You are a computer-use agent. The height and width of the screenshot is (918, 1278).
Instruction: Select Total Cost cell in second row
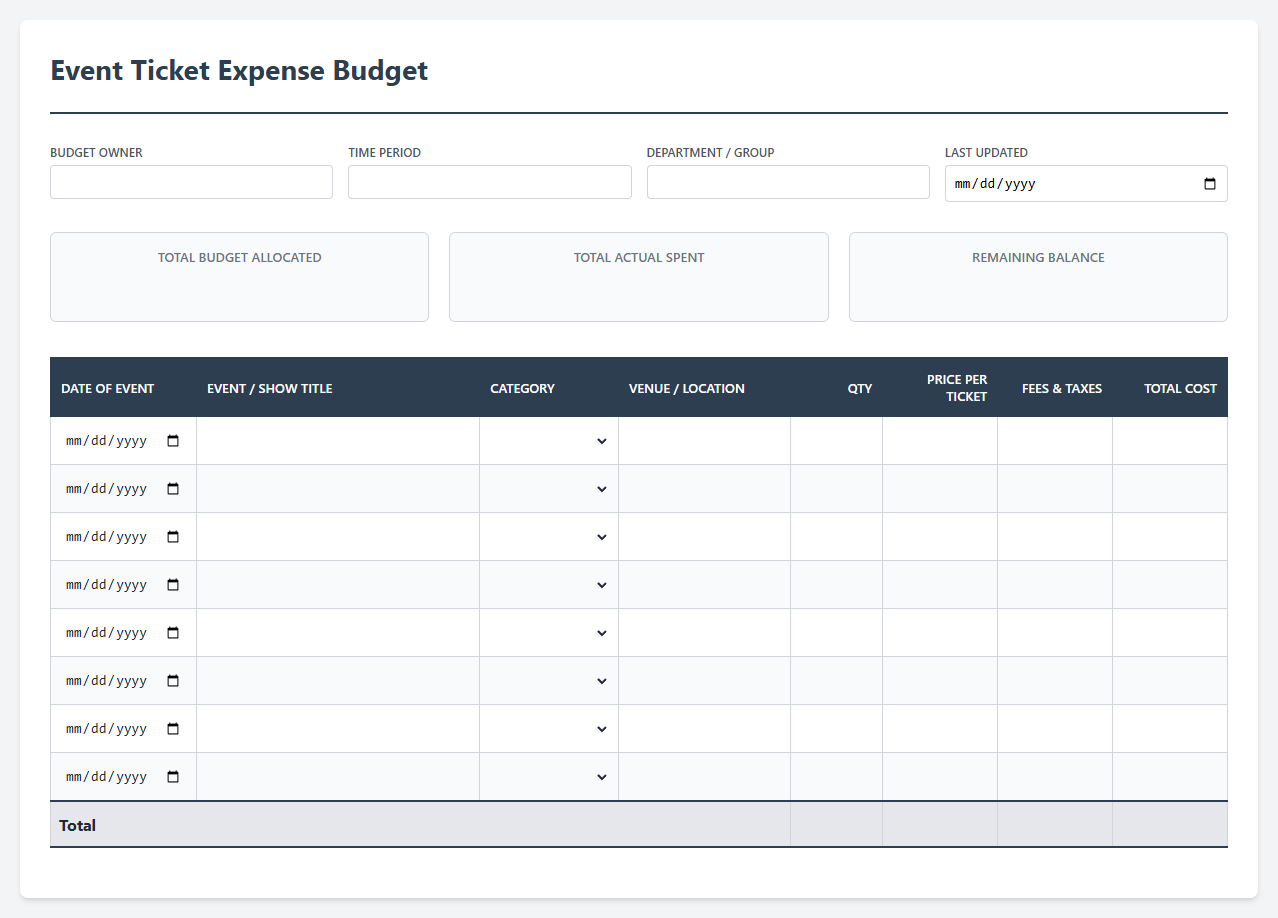point(1170,489)
